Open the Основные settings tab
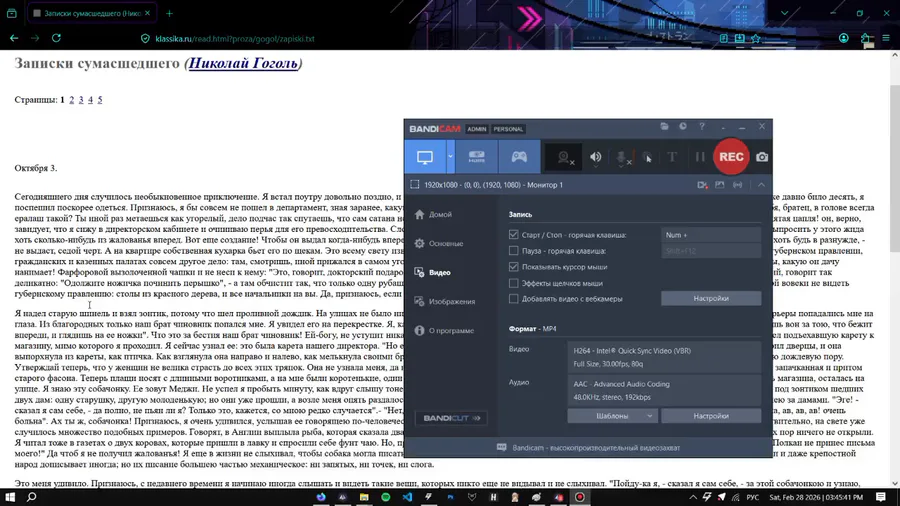This screenshot has width=900, height=506. click(439, 243)
